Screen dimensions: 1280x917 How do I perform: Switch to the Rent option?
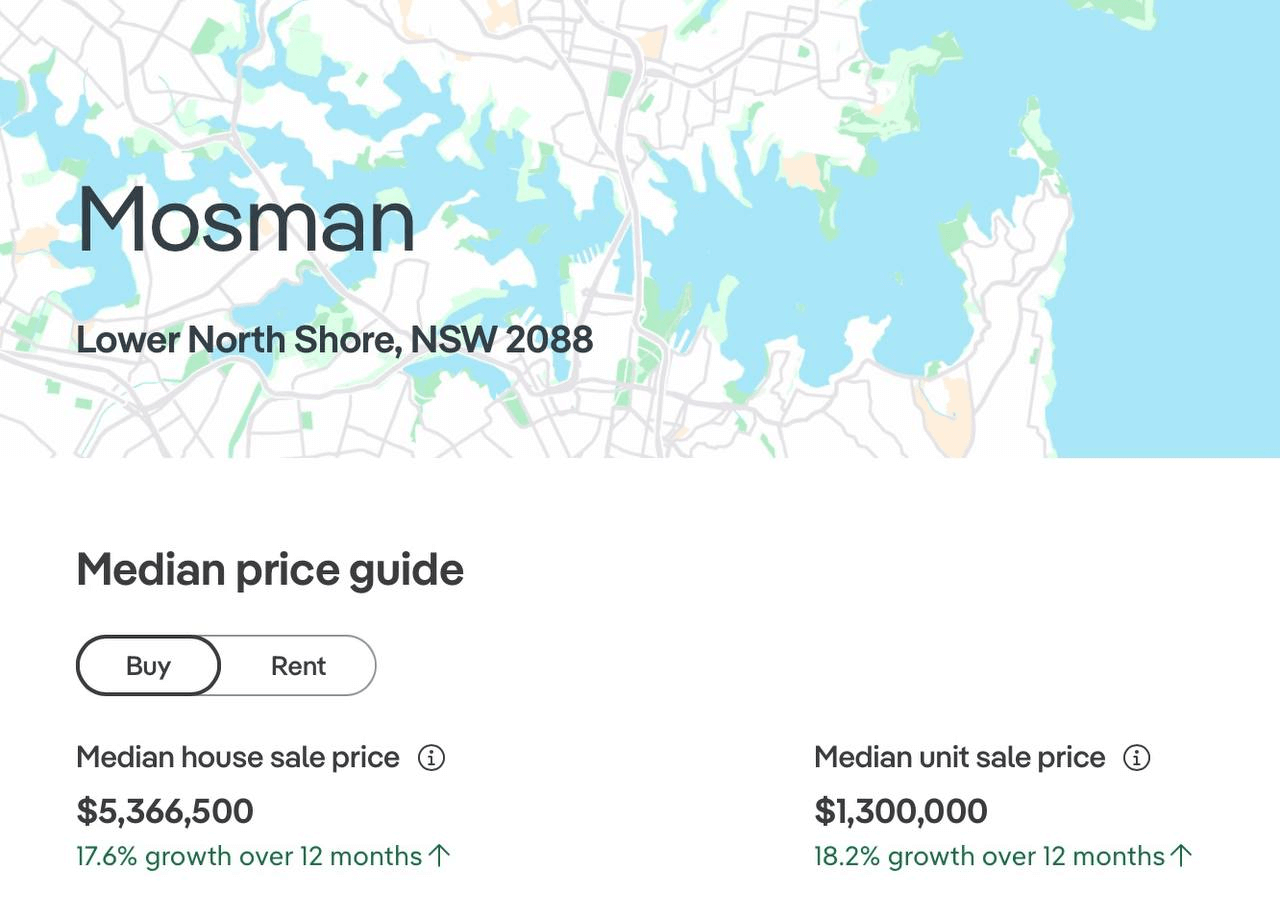tap(298, 666)
